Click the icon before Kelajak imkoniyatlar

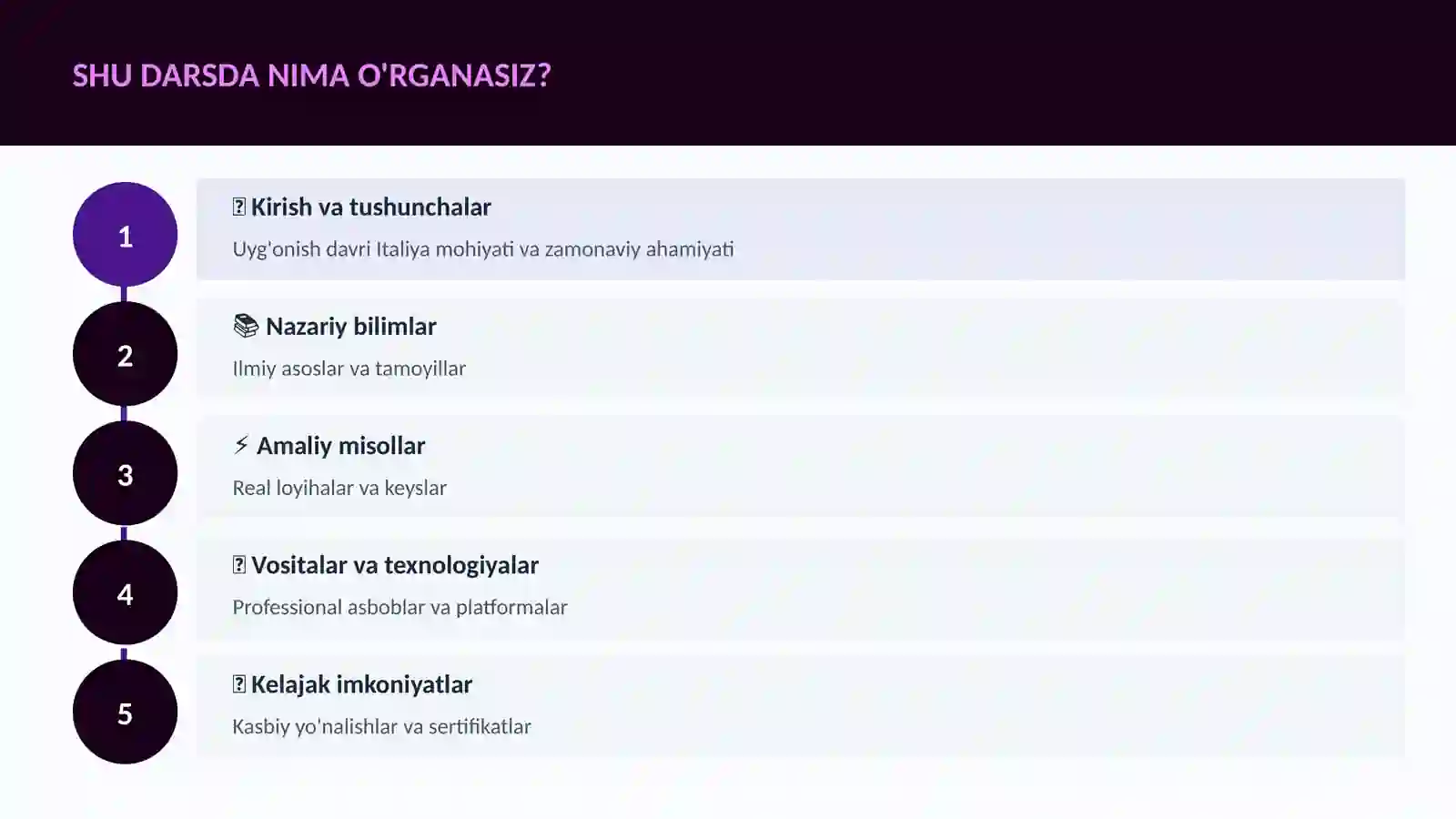pyautogui.click(x=239, y=683)
